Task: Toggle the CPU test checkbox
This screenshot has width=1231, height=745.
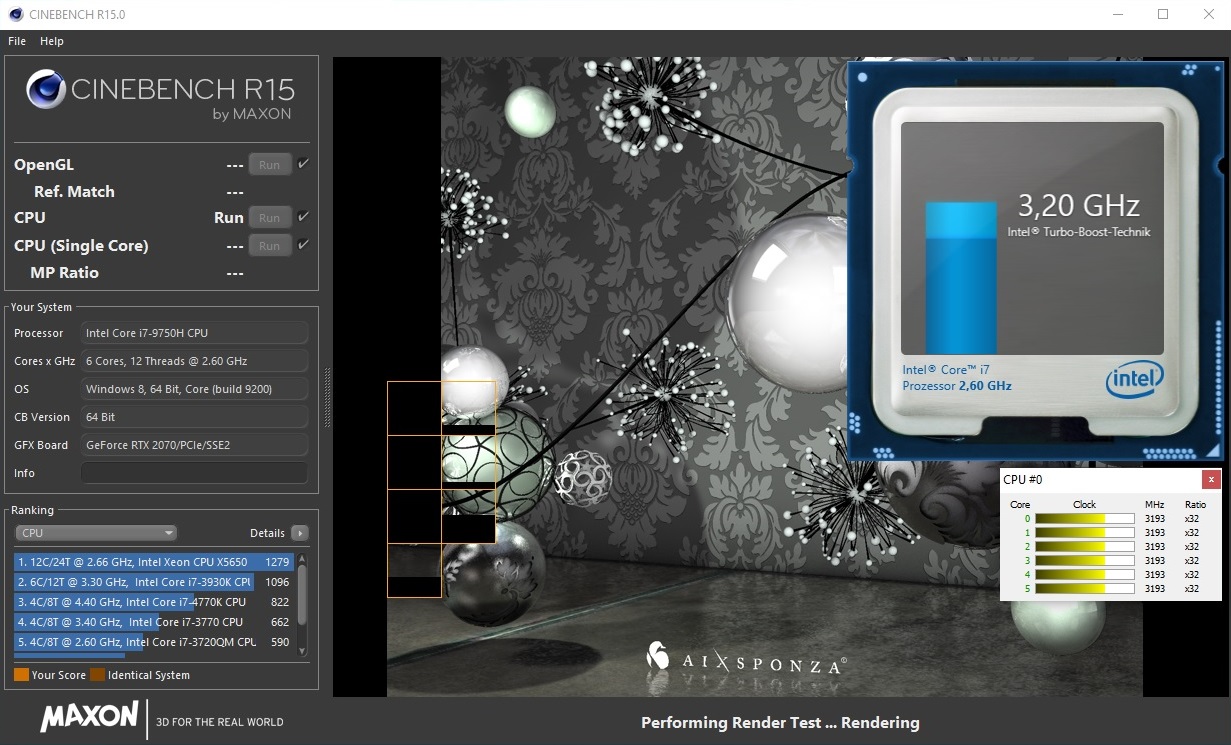Action: point(304,216)
